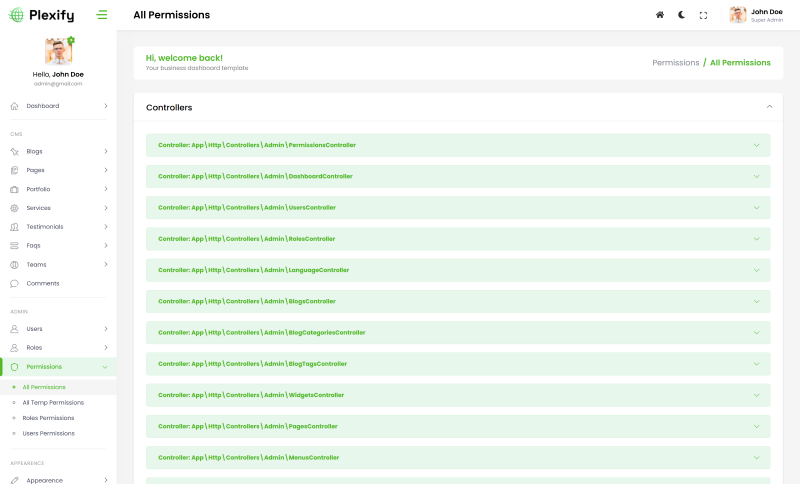Toggle dark mode with the moon icon
This screenshot has width=800, height=484.
click(682, 15)
